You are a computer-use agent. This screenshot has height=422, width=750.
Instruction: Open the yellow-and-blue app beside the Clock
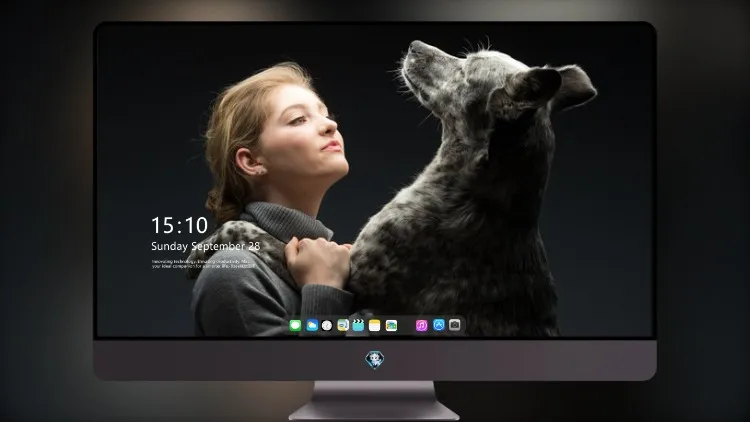click(343, 325)
